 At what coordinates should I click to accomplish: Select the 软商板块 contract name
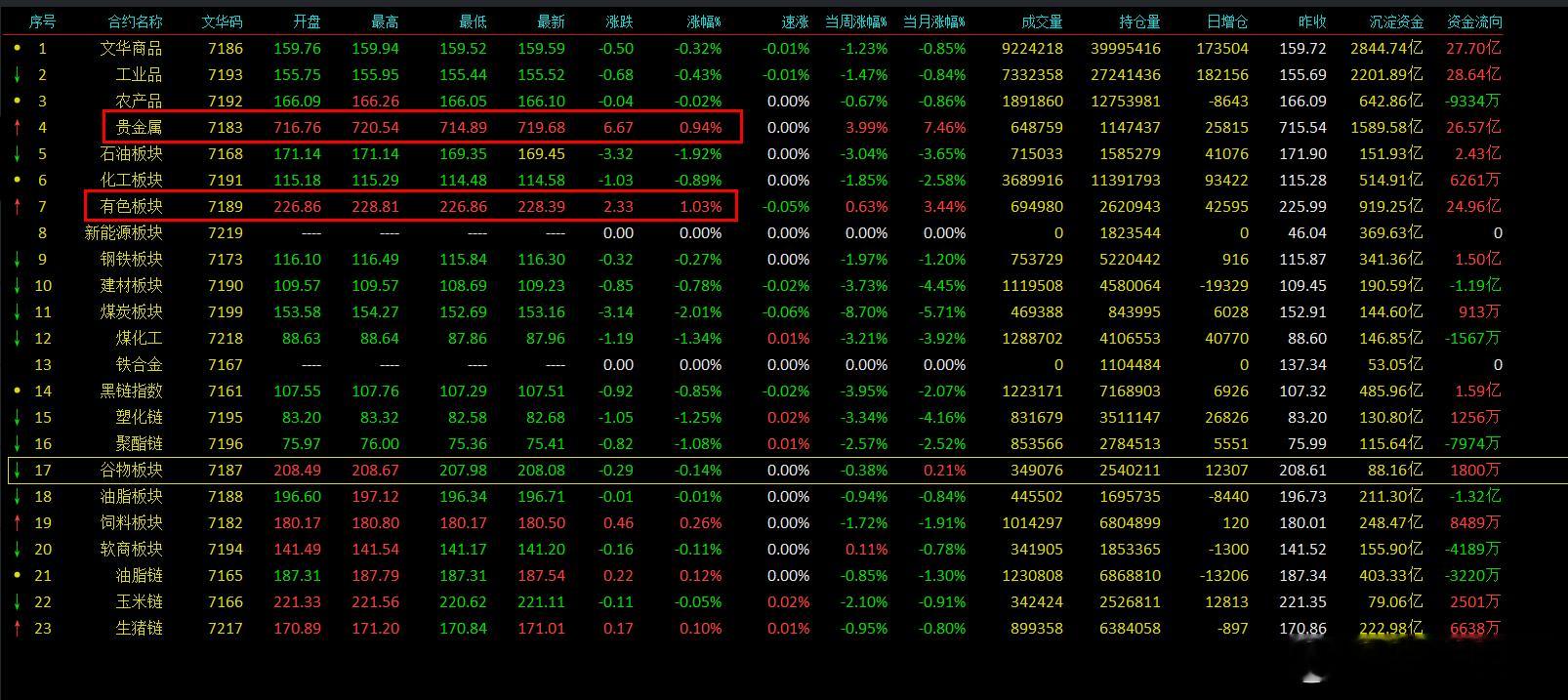pyautogui.click(x=131, y=549)
